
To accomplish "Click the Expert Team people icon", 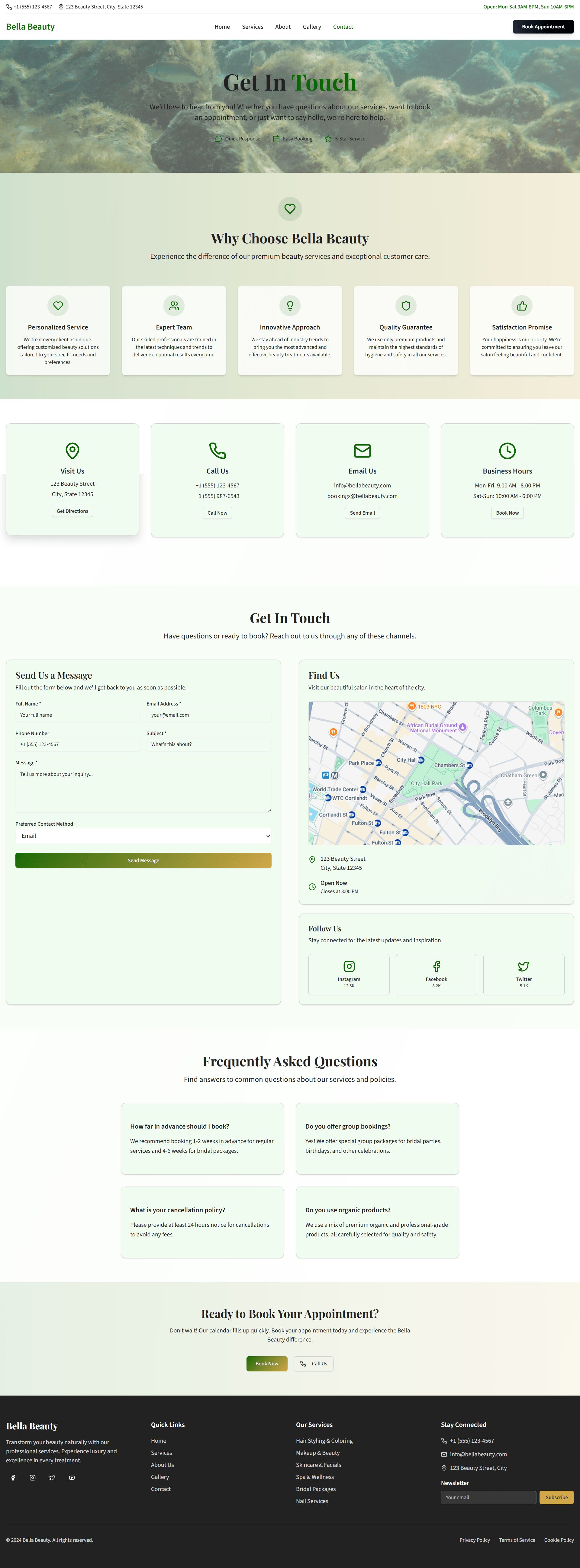I will pos(174,306).
